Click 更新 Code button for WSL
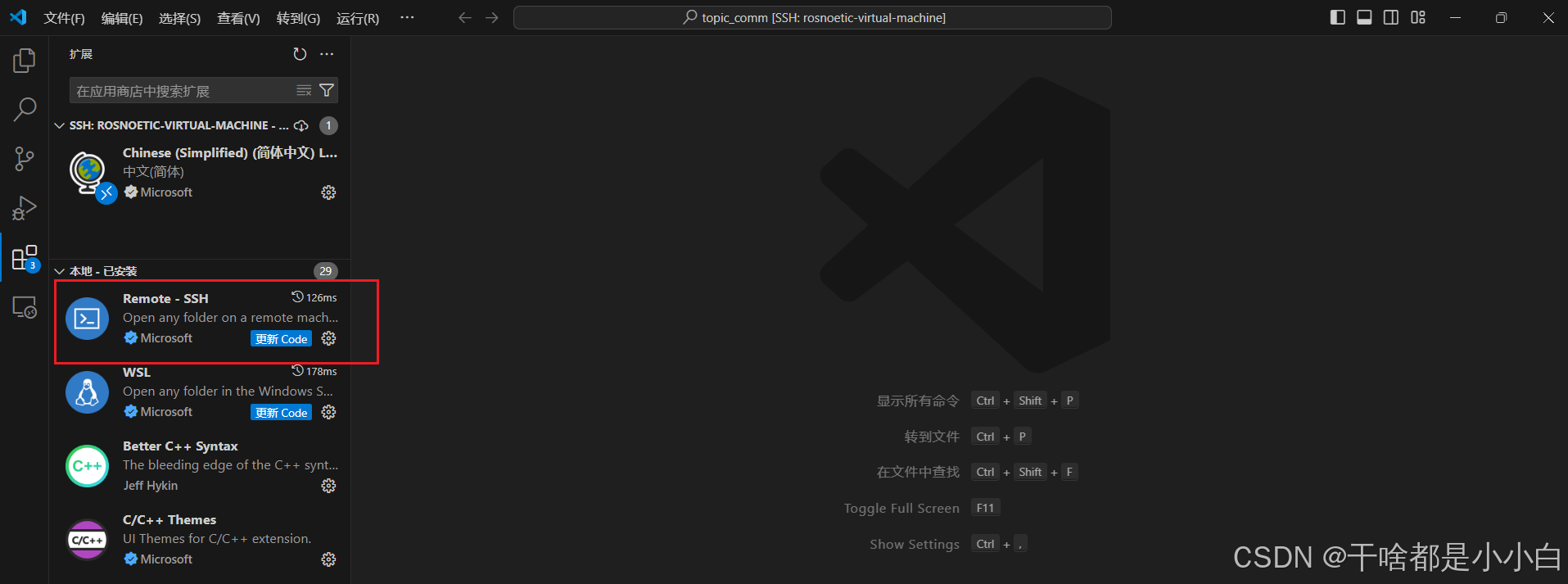 (281, 413)
